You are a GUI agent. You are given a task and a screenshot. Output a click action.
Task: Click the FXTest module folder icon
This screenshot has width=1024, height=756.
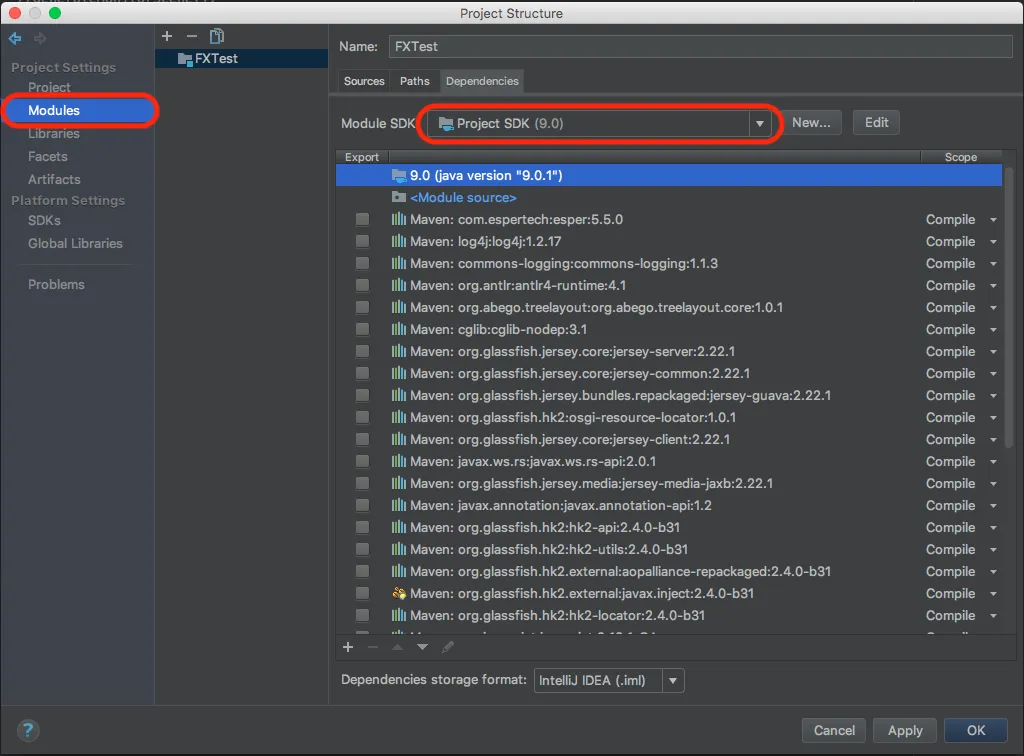(x=185, y=59)
